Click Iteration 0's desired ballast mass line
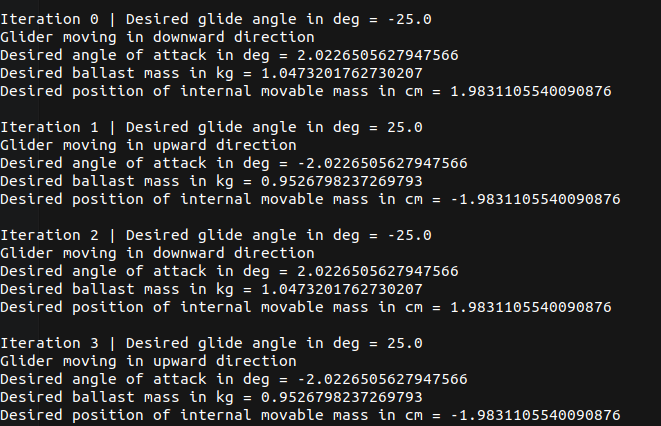This screenshot has width=661, height=426. (211, 73)
